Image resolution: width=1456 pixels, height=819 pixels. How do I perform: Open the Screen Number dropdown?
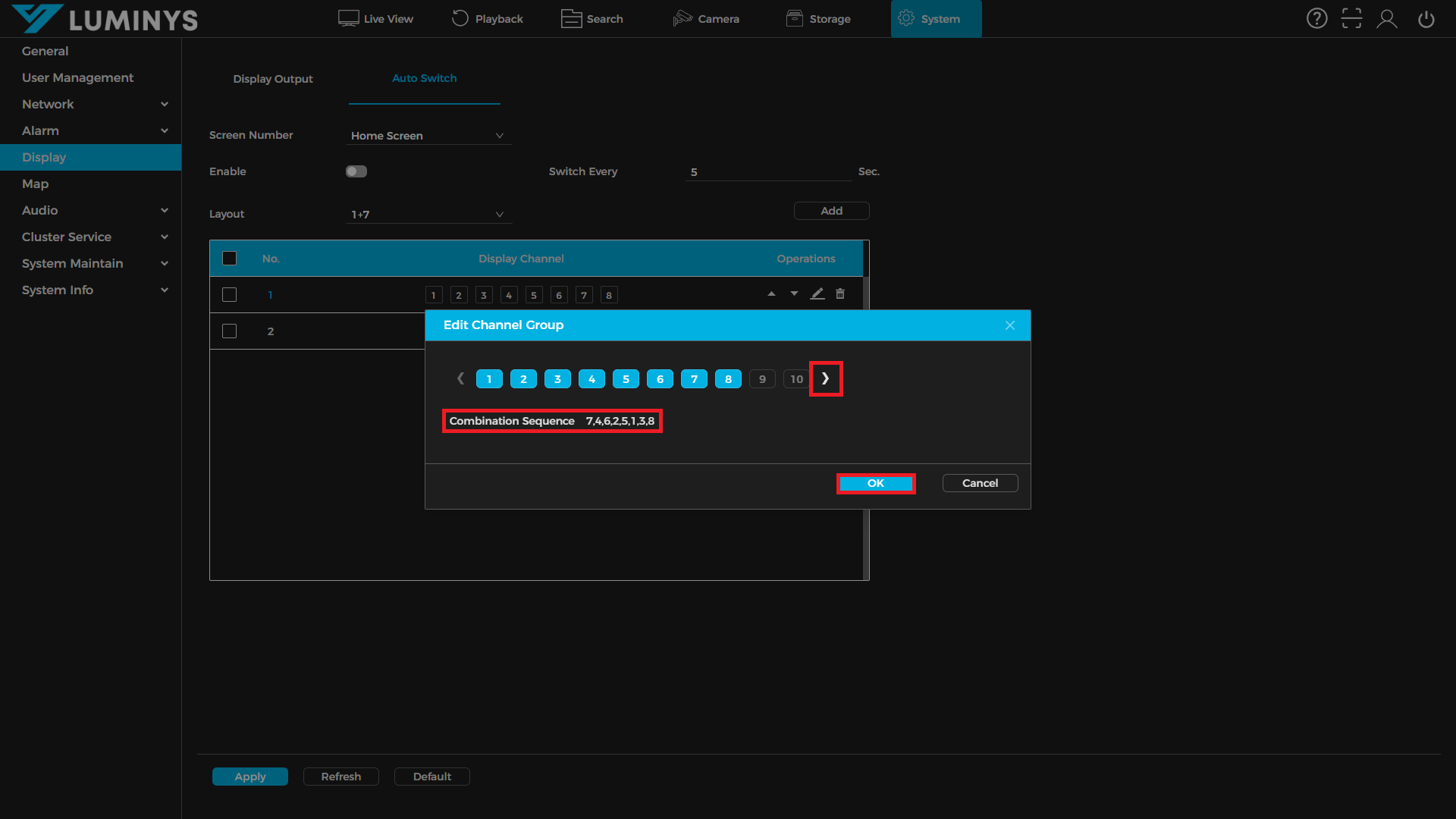pos(428,136)
